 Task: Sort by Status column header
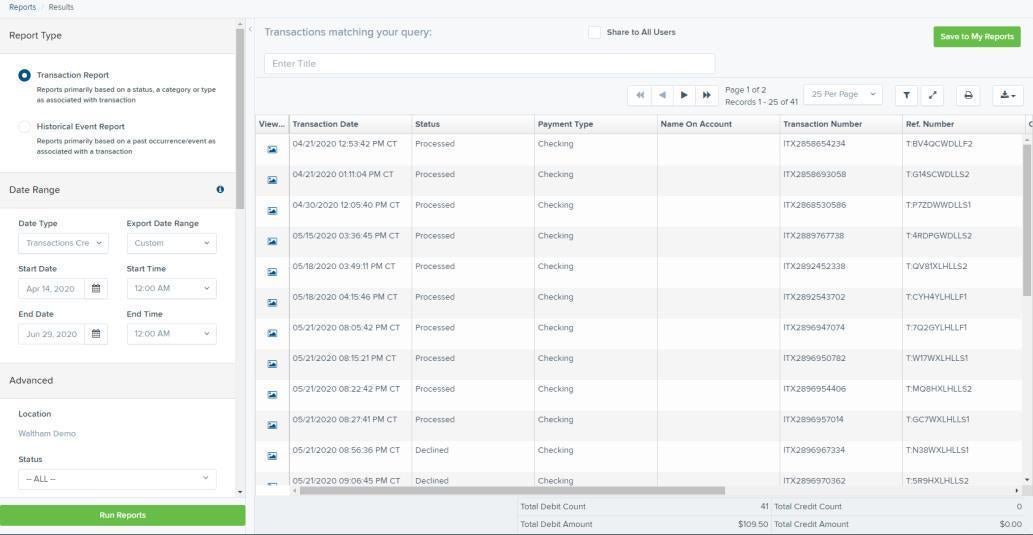[x=473, y=124]
